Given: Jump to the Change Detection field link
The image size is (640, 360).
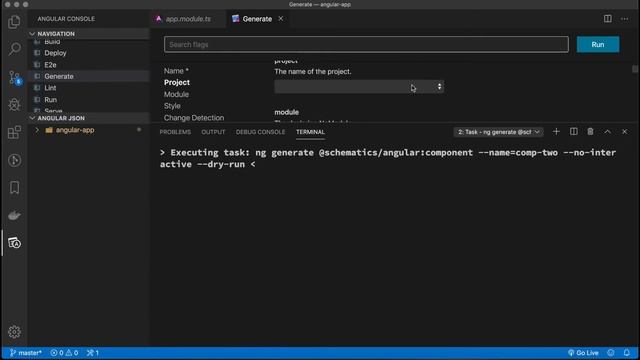Looking at the screenshot, I should [x=194, y=118].
